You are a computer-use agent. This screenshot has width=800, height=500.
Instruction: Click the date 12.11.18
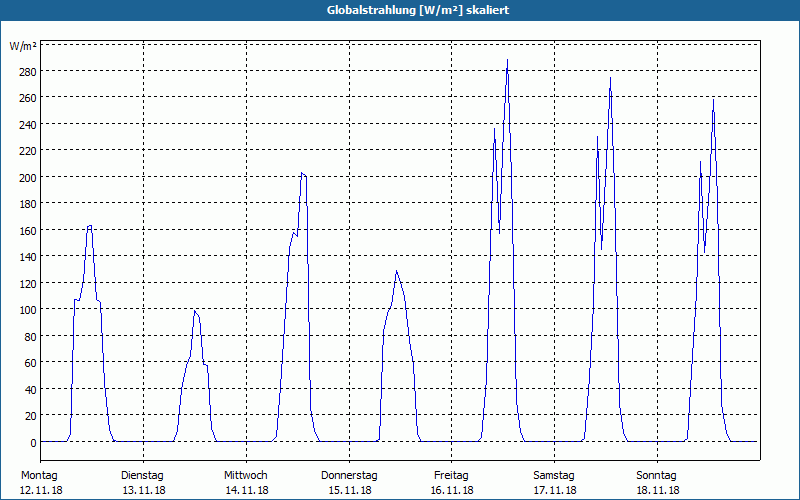pyautogui.click(x=41, y=490)
